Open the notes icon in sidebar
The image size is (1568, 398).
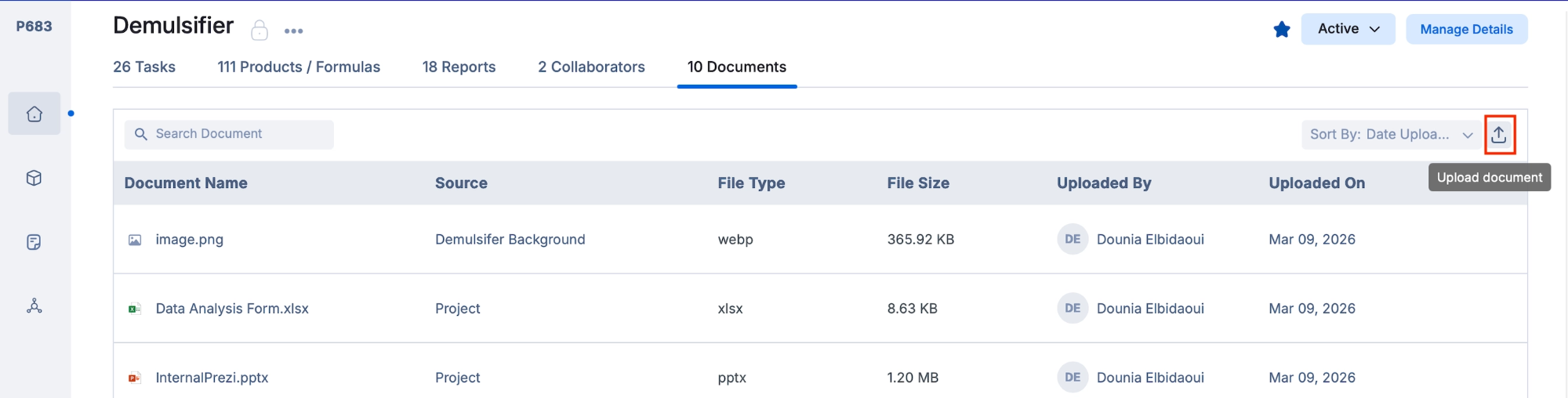(x=34, y=242)
